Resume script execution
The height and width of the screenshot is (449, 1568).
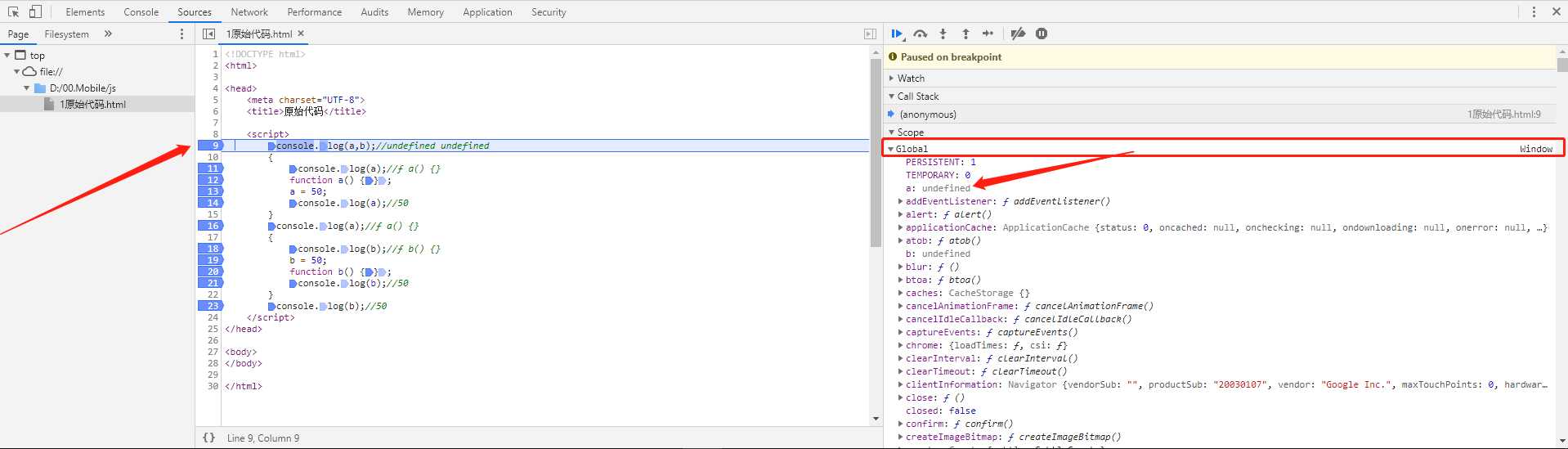897,34
